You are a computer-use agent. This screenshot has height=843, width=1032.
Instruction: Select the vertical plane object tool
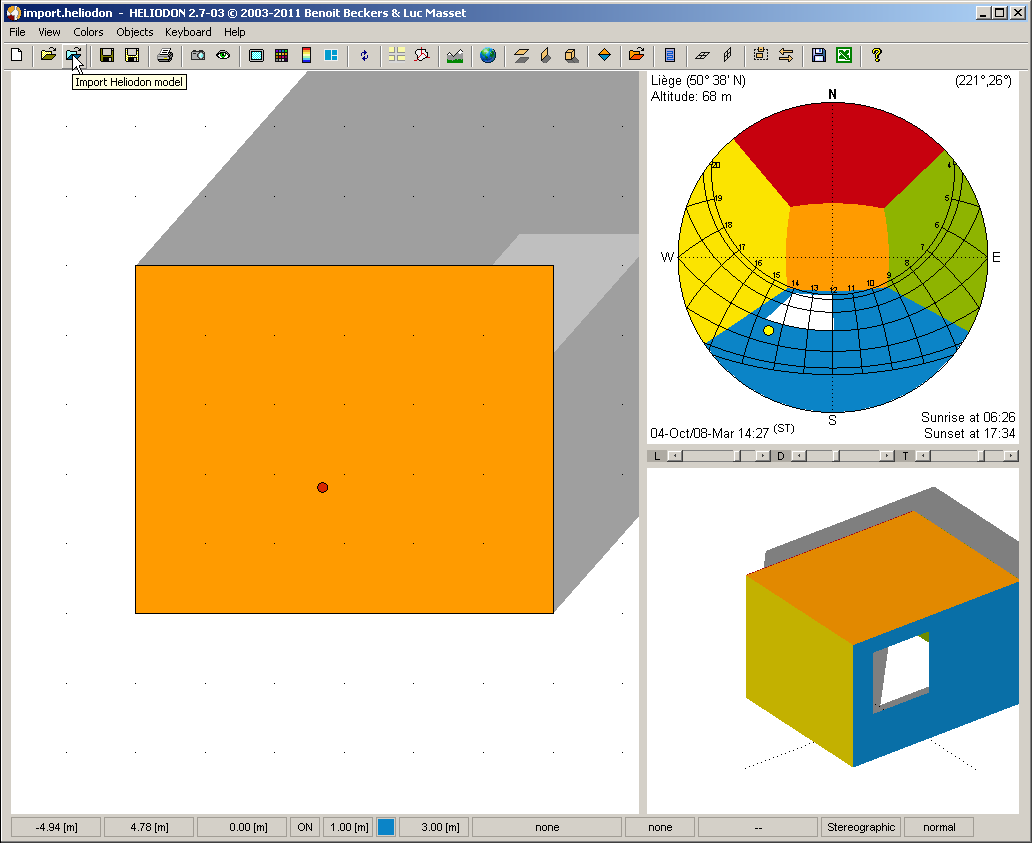[x=546, y=55]
